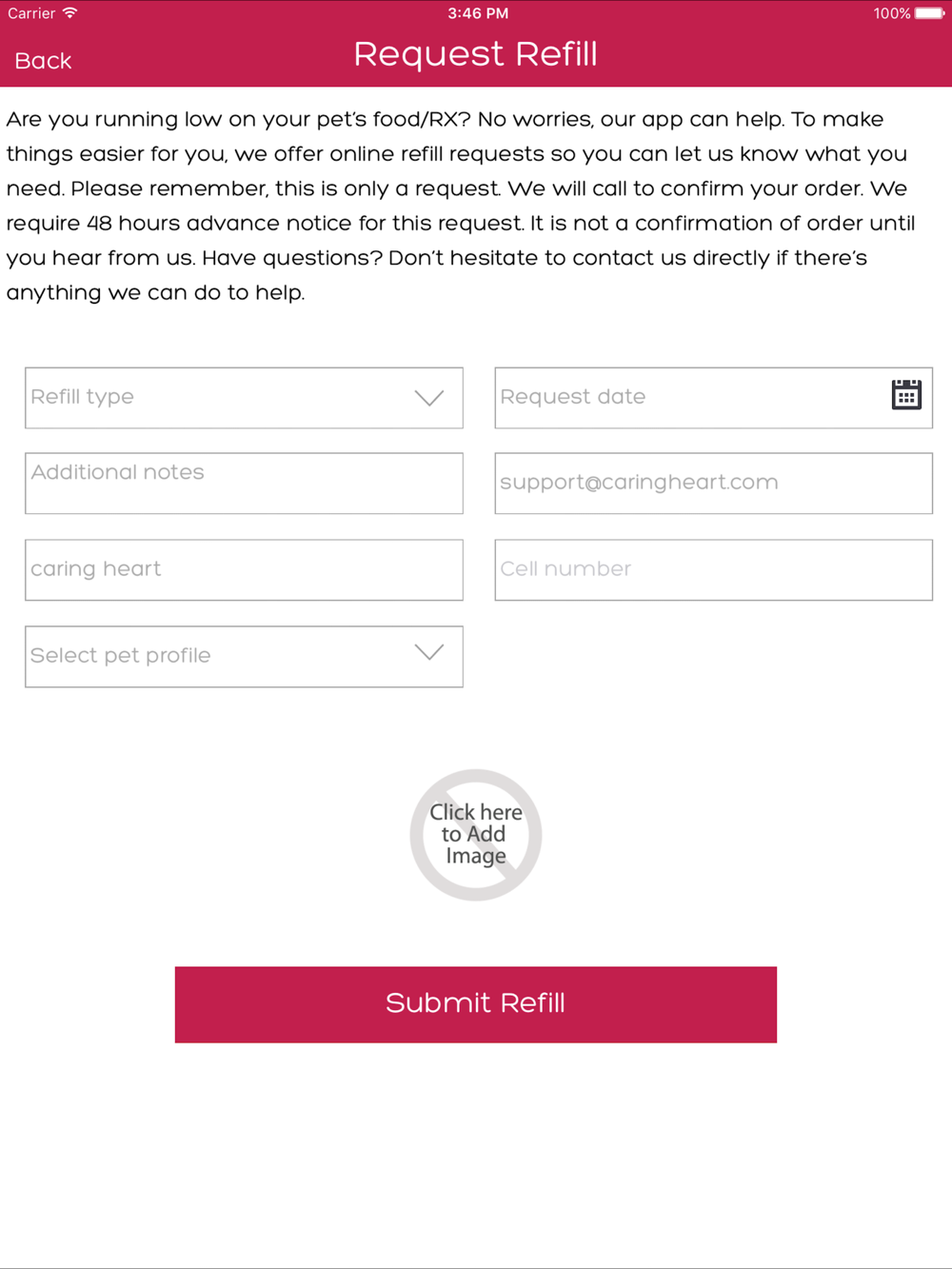Select the Request date field
Screen dimensions: 952x1269
[x=713, y=398]
